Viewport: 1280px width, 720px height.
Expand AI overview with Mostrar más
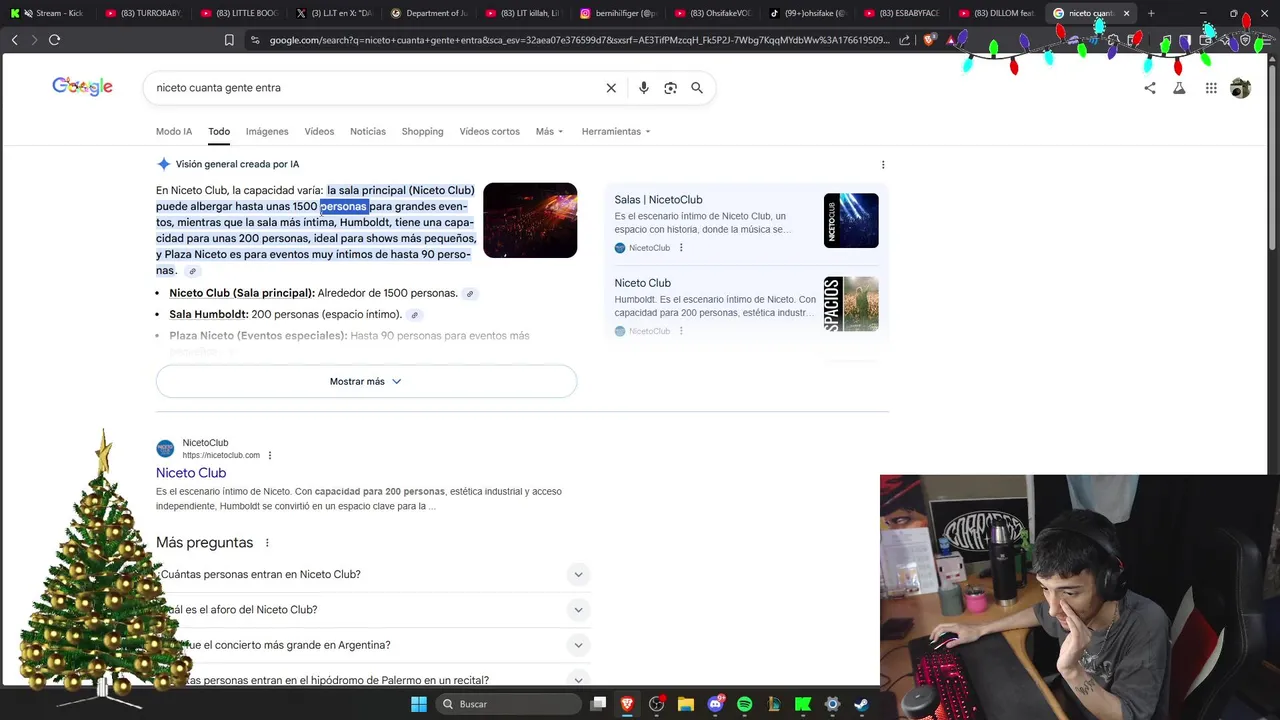click(x=366, y=381)
